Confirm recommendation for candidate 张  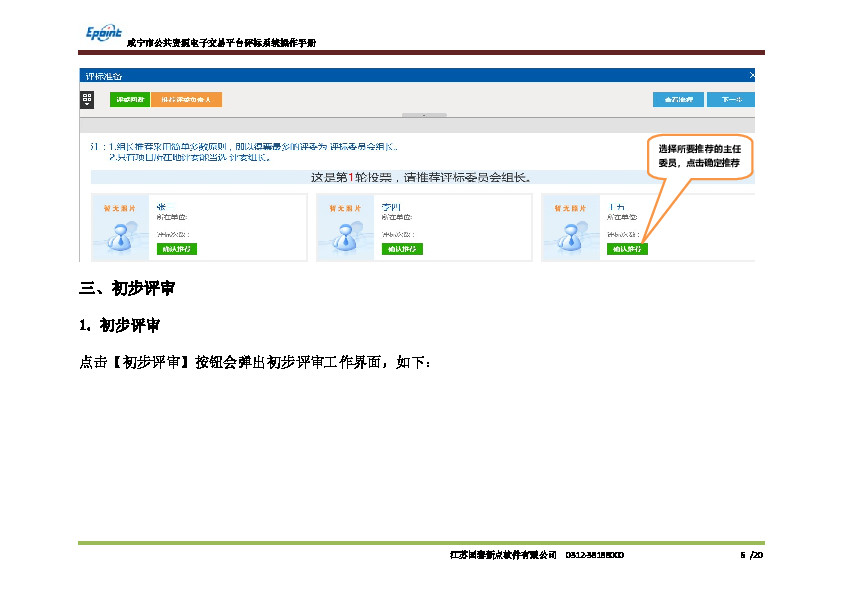pyautogui.click(x=176, y=248)
